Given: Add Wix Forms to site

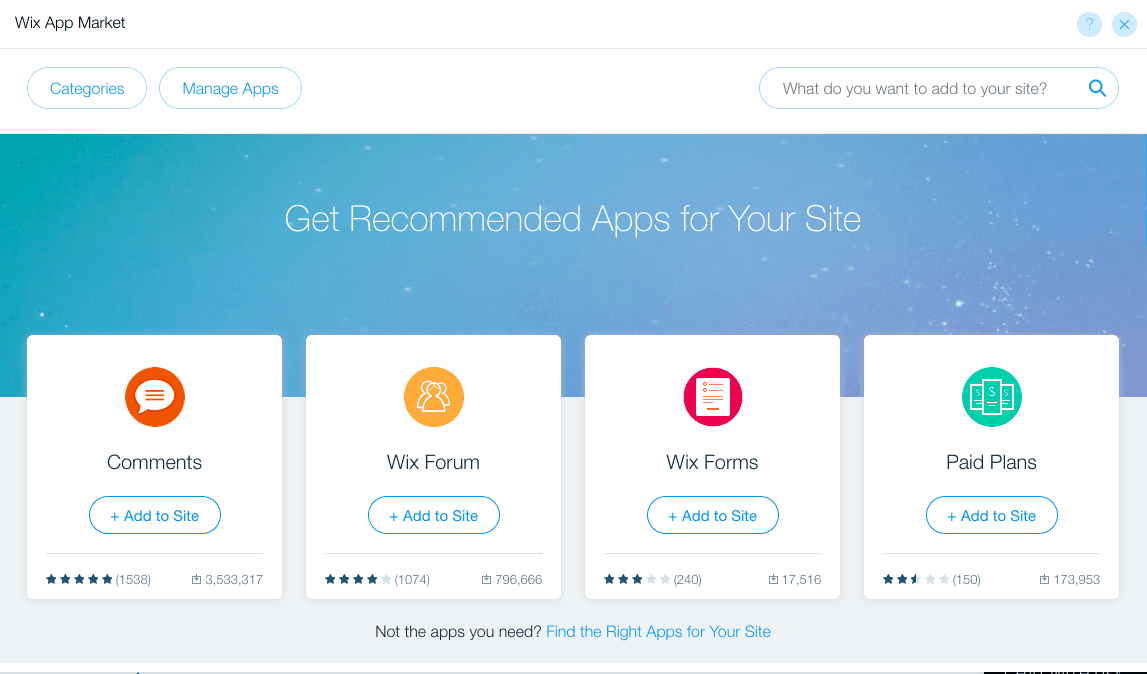Looking at the screenshot, I should 712,516.
